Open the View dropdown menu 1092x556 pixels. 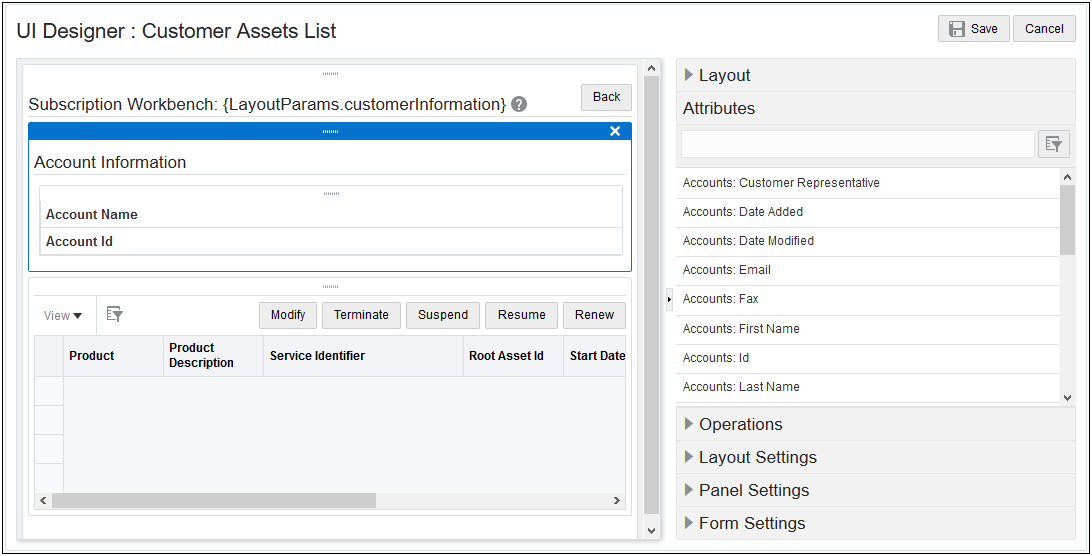pyautogui.click(x=62, y=316)
